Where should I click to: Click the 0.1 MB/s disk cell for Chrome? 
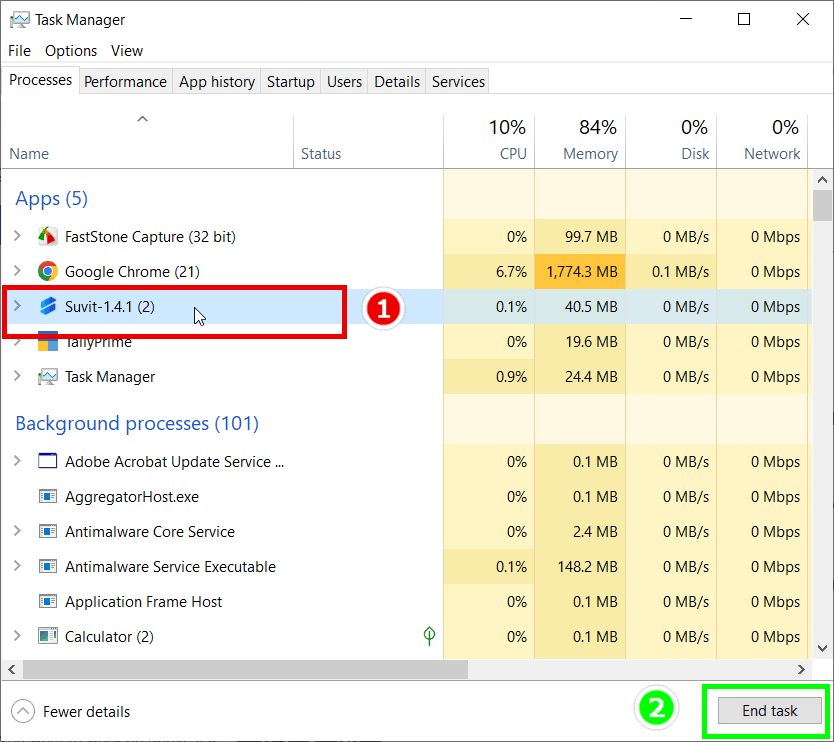(671, 272)
